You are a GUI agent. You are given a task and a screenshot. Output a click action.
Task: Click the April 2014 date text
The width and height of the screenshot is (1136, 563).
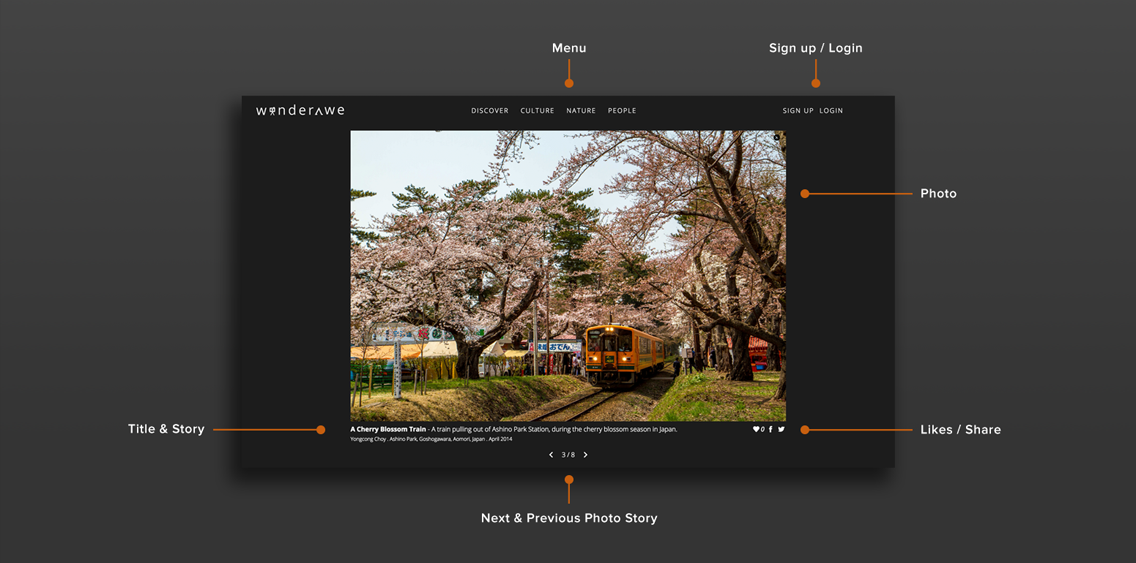pyautogui.click(x=500, y=439)
